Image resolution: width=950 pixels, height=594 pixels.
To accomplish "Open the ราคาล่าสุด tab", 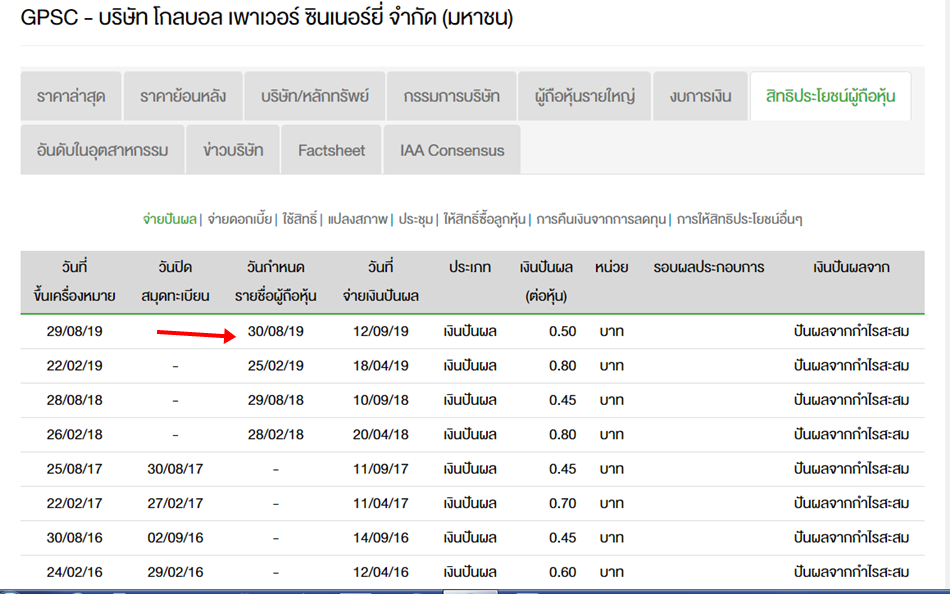I will pyautogui.click(x=71, y=96).
